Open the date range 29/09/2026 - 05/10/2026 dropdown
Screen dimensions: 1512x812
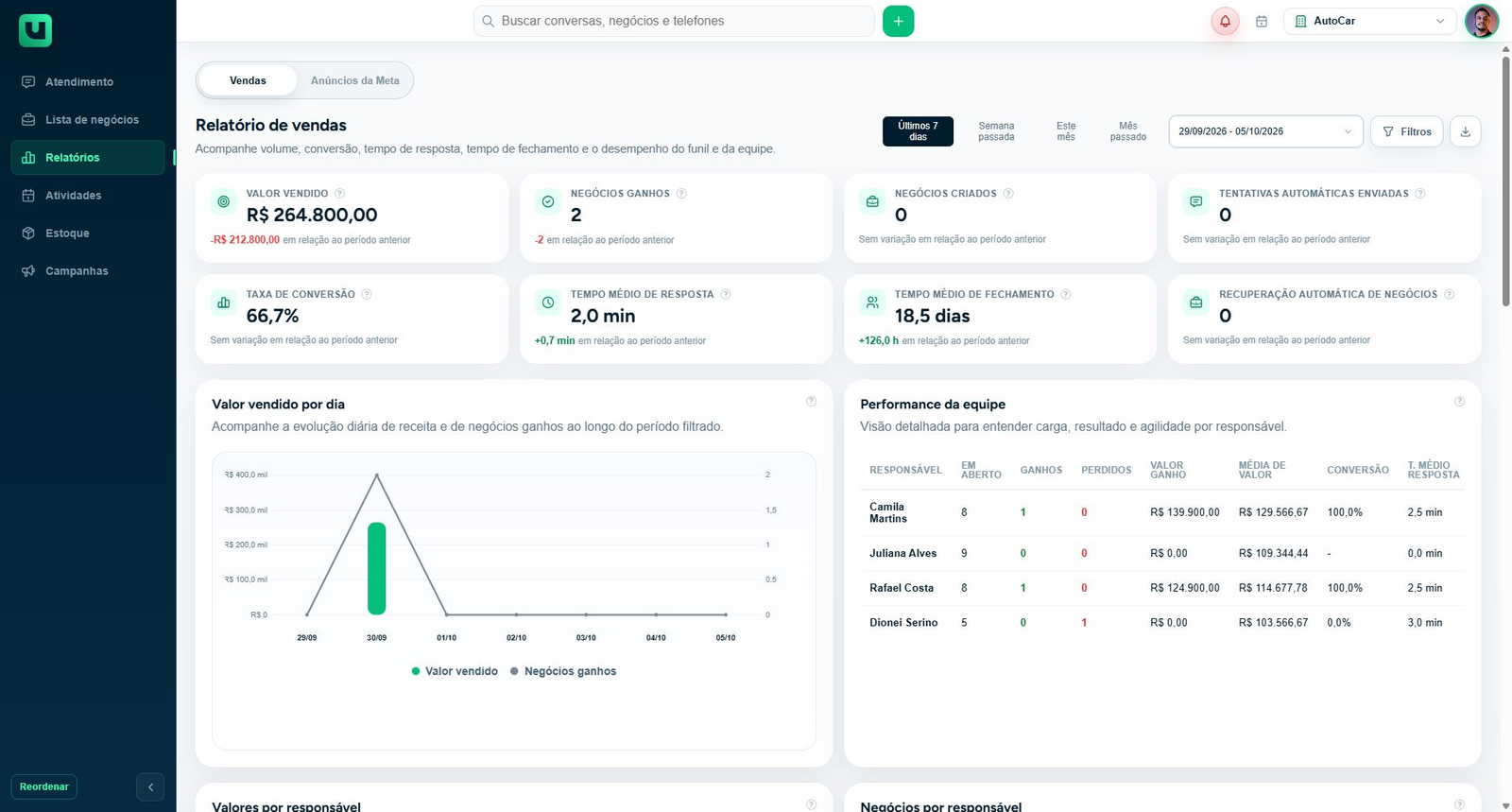click(x=1265, y=131)
